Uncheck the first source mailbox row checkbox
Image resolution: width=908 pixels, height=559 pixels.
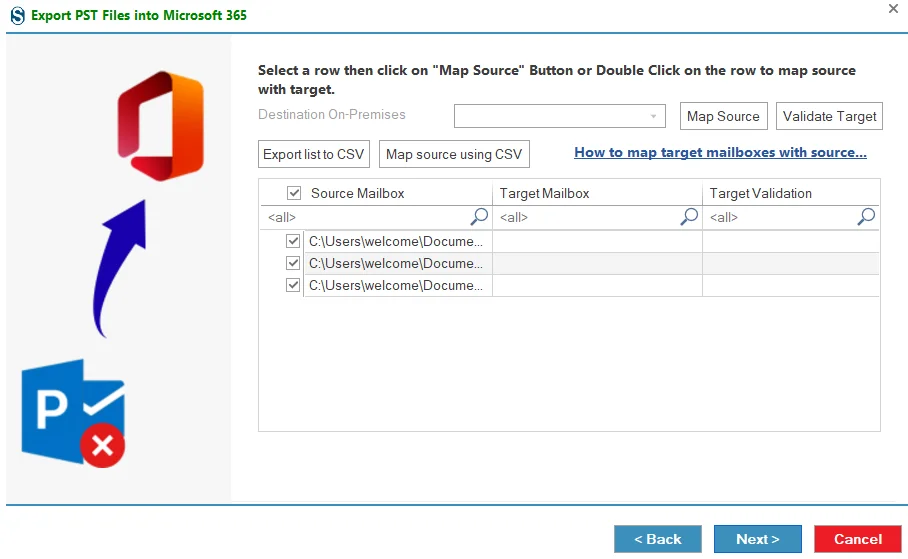click(x=293, y=241)
